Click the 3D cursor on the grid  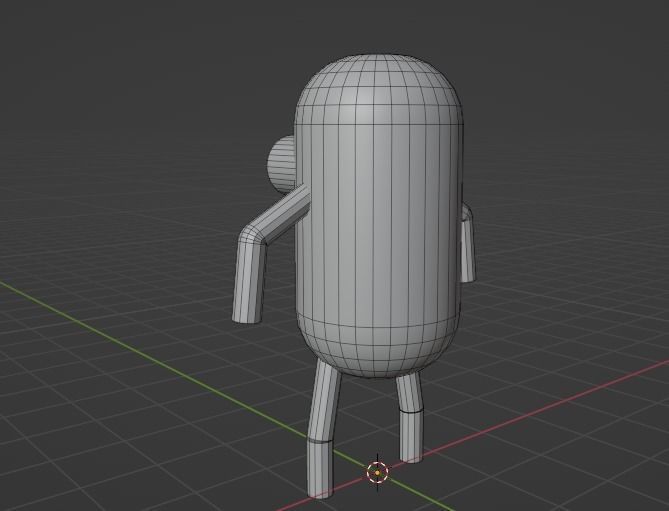[378, 473]
